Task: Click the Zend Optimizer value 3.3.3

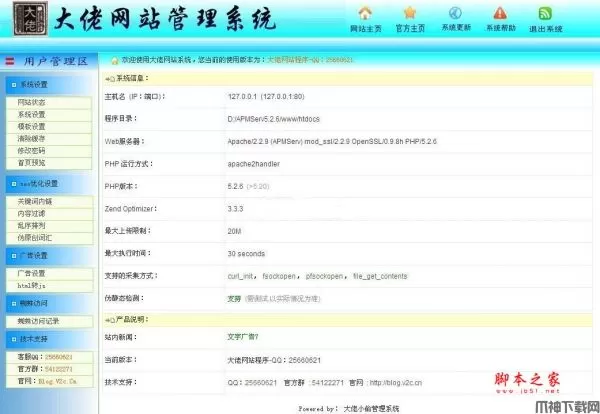Action: [235, 209]
